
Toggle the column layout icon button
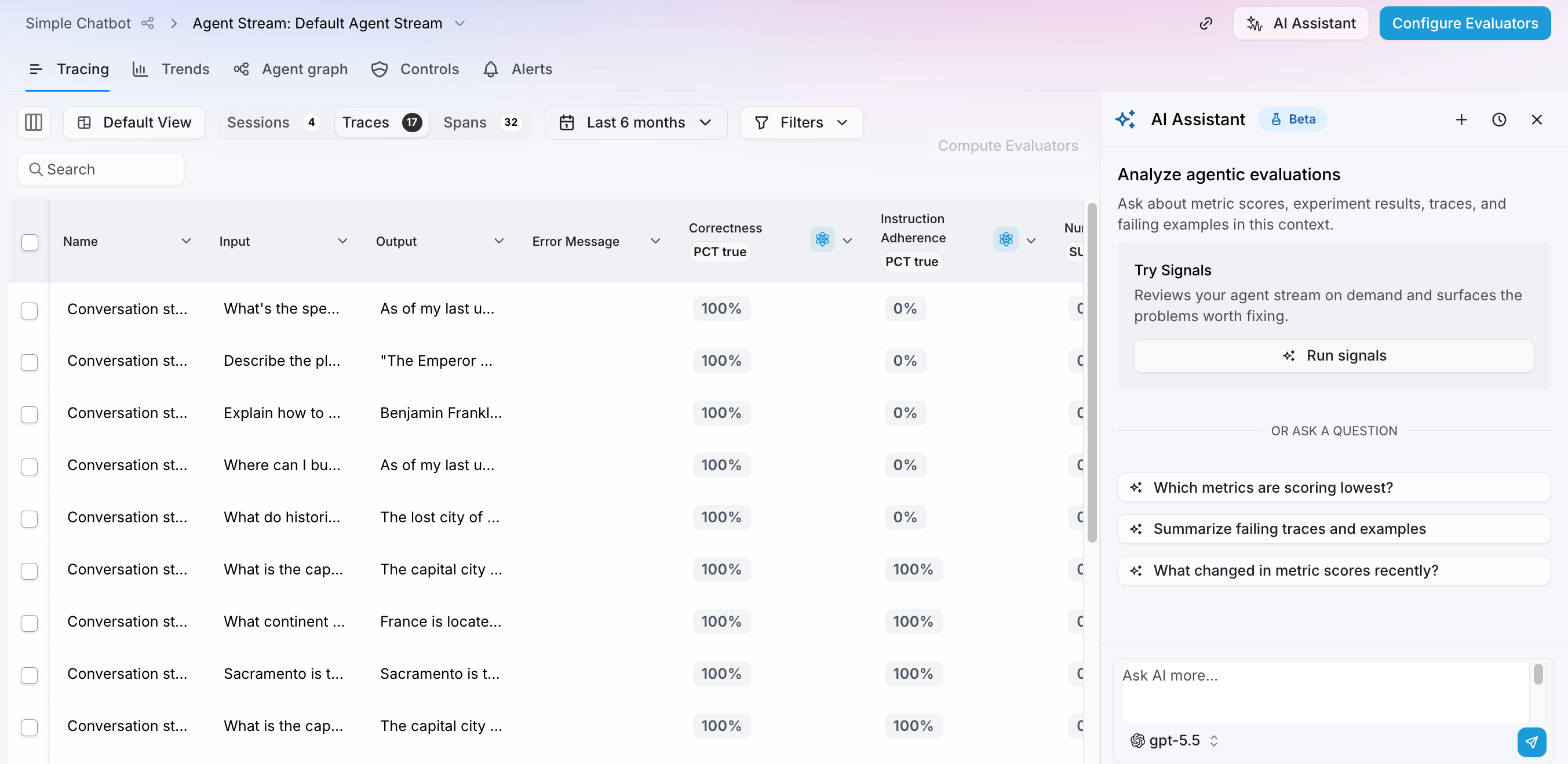(34, 122)
